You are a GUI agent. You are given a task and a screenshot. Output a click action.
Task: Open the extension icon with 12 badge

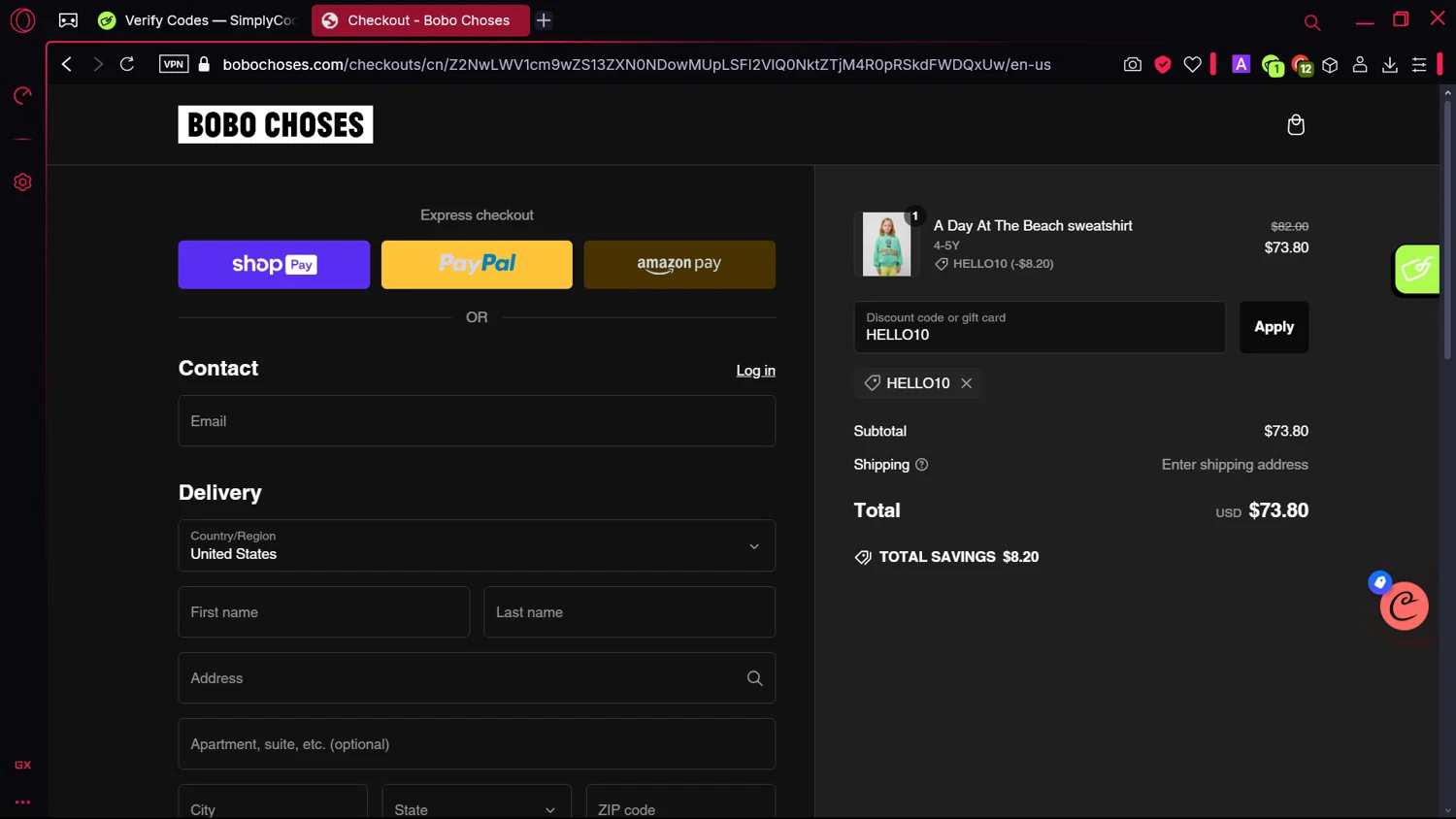coord(1302,65)
